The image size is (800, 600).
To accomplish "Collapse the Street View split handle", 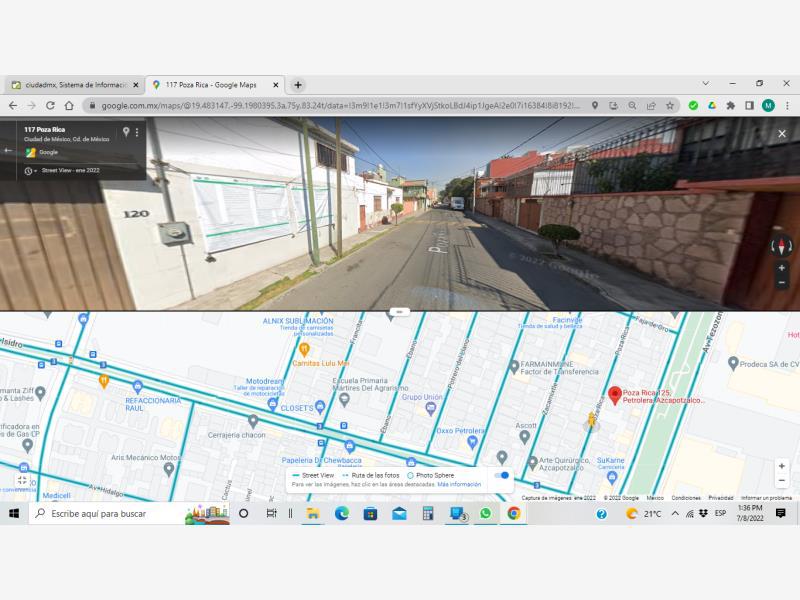I will [399, 311].
